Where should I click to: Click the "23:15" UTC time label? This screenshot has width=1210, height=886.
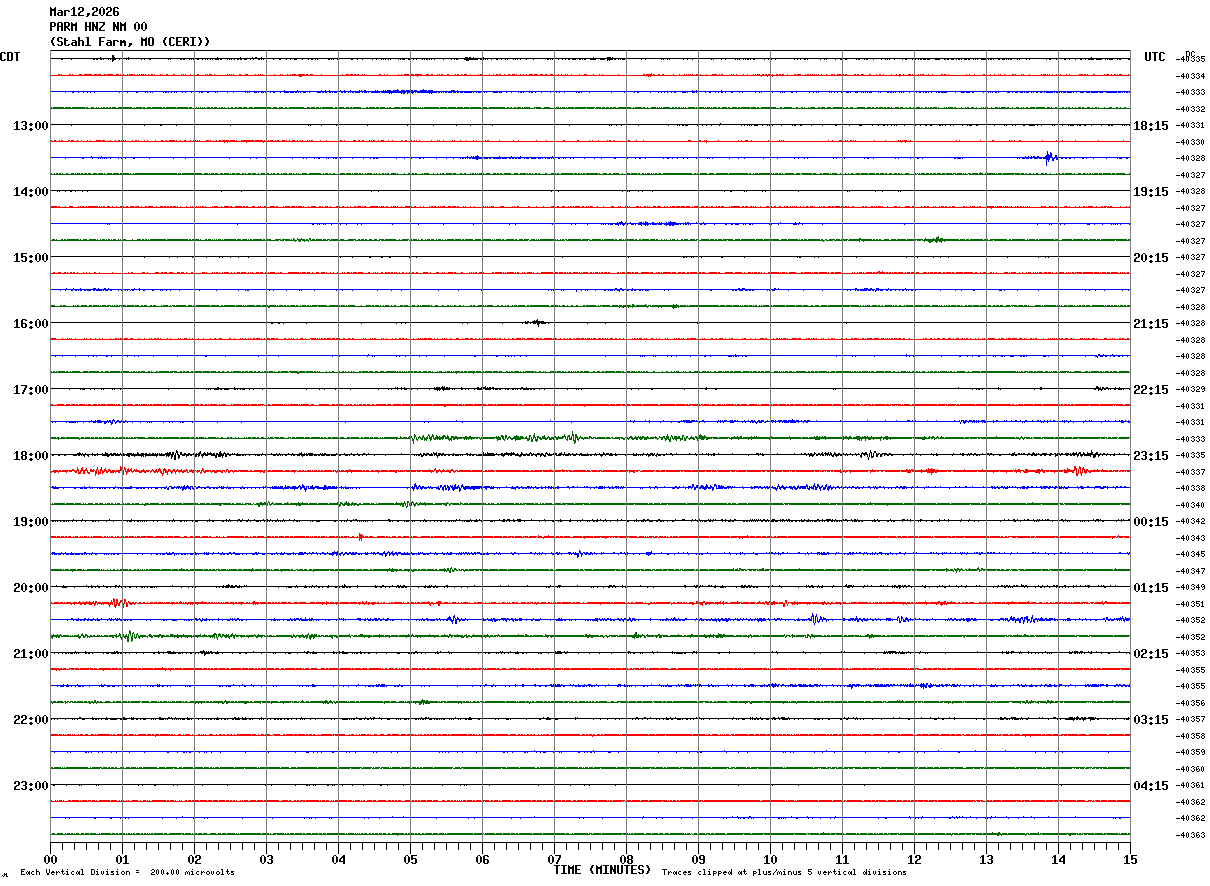(1151, 455)
